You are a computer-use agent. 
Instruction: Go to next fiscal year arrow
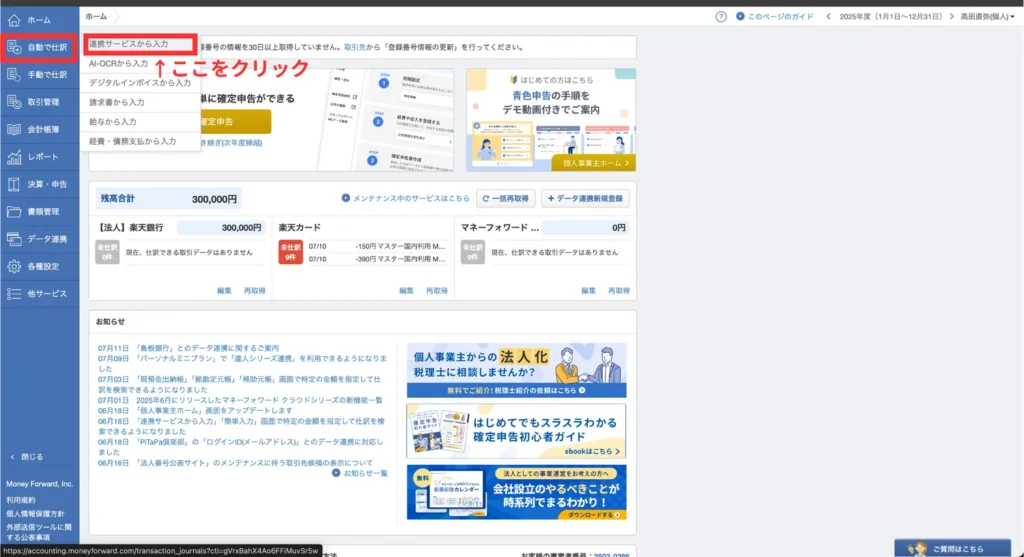point(952,17)
